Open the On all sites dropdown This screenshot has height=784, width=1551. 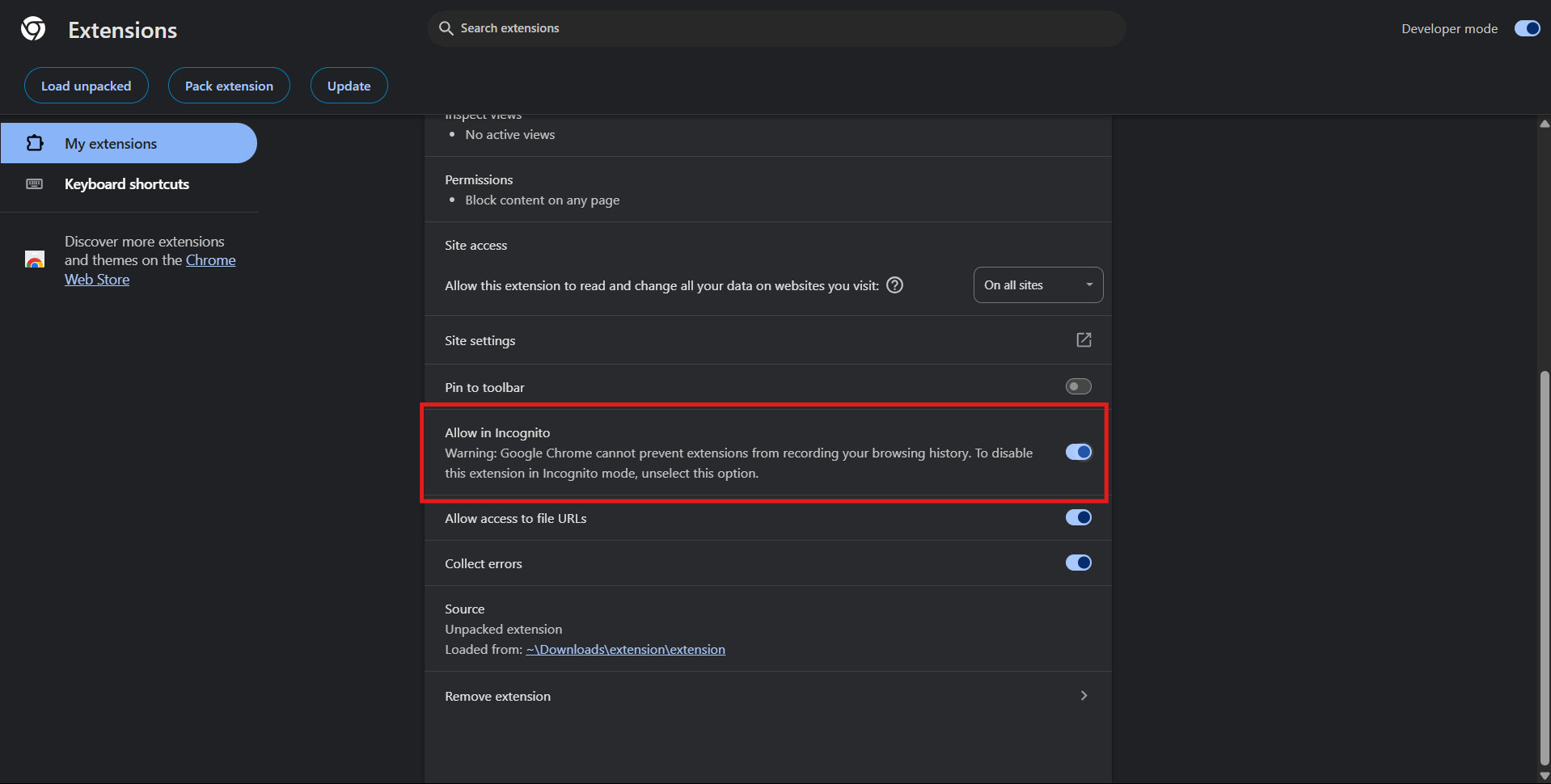1038,285
